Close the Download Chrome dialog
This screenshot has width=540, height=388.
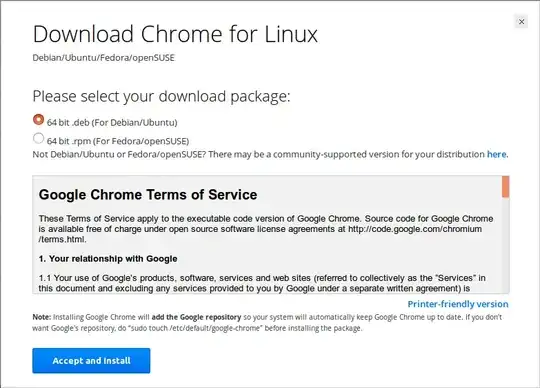pyautogui.click(x=521, y=22)
